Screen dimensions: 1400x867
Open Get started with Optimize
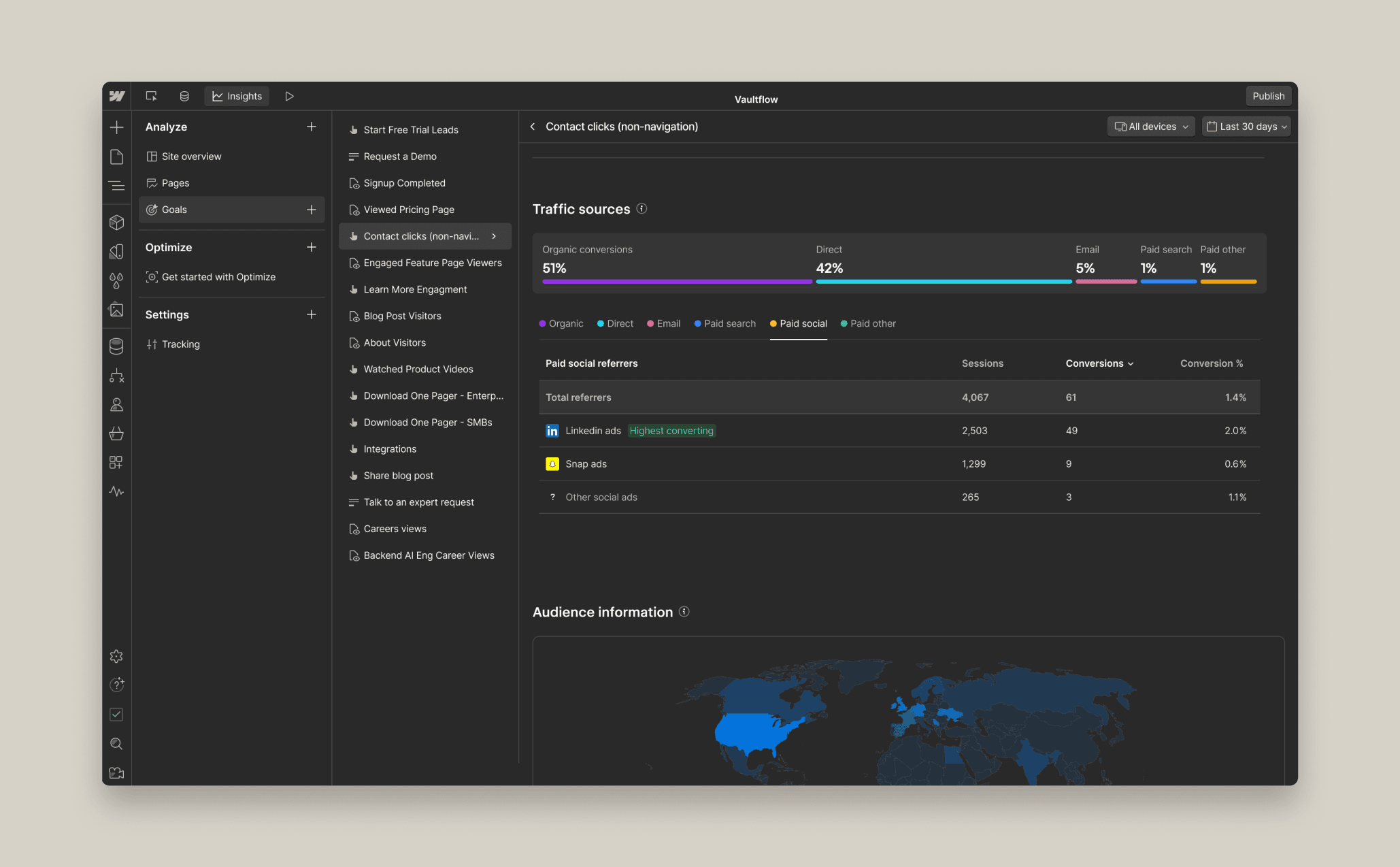231,277
